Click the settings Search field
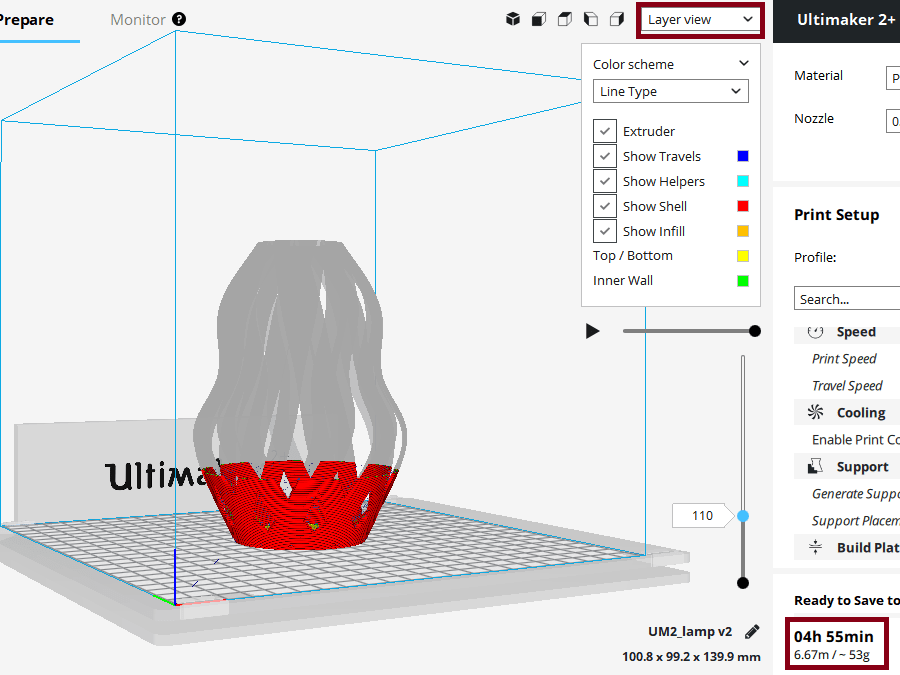 [x=847, y=298]
